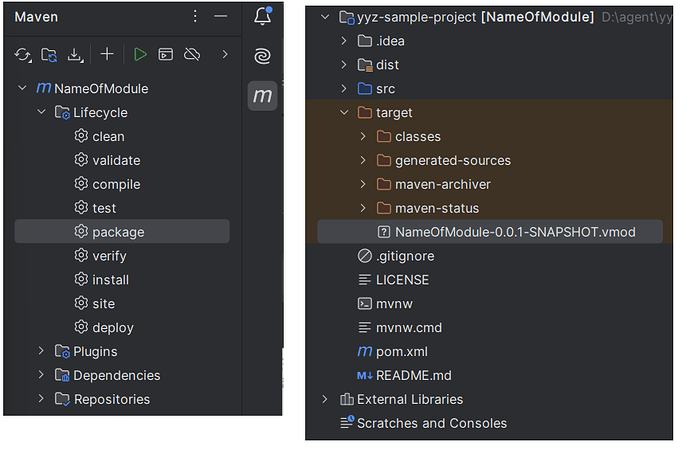Image resolution: width=690 pixels, height=450 pixels.
Task: Click the Maven icon beside pom.xml
Action: coord(365,351)
